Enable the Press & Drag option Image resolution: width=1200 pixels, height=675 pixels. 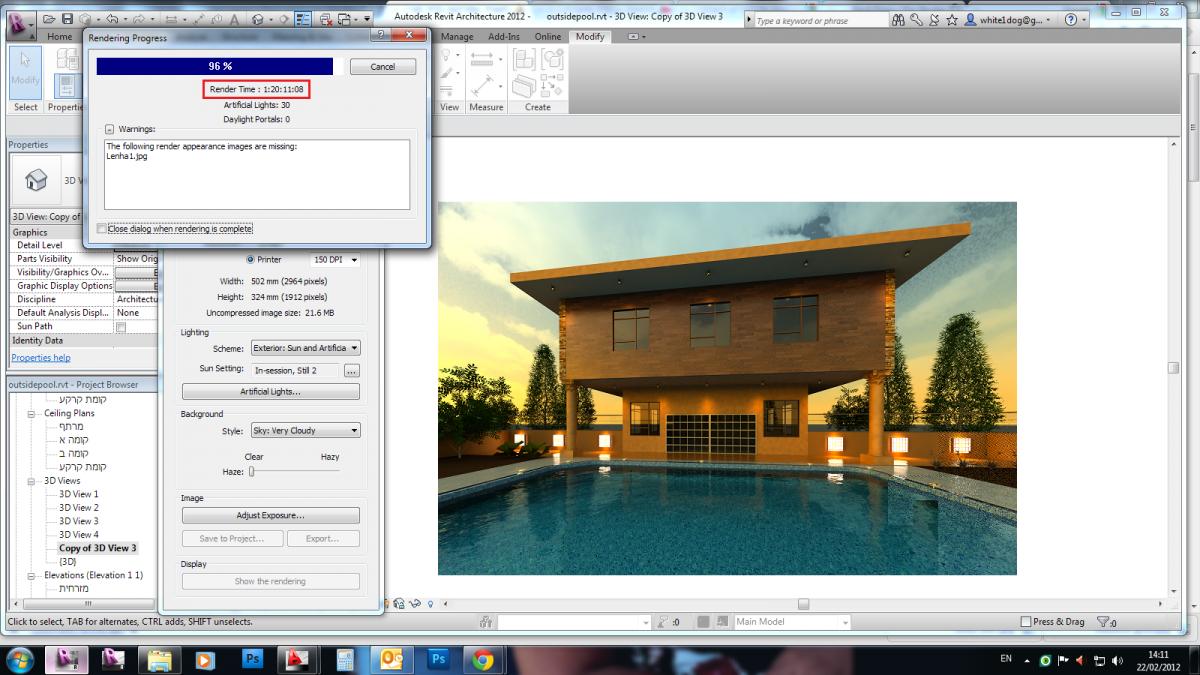1024,621
